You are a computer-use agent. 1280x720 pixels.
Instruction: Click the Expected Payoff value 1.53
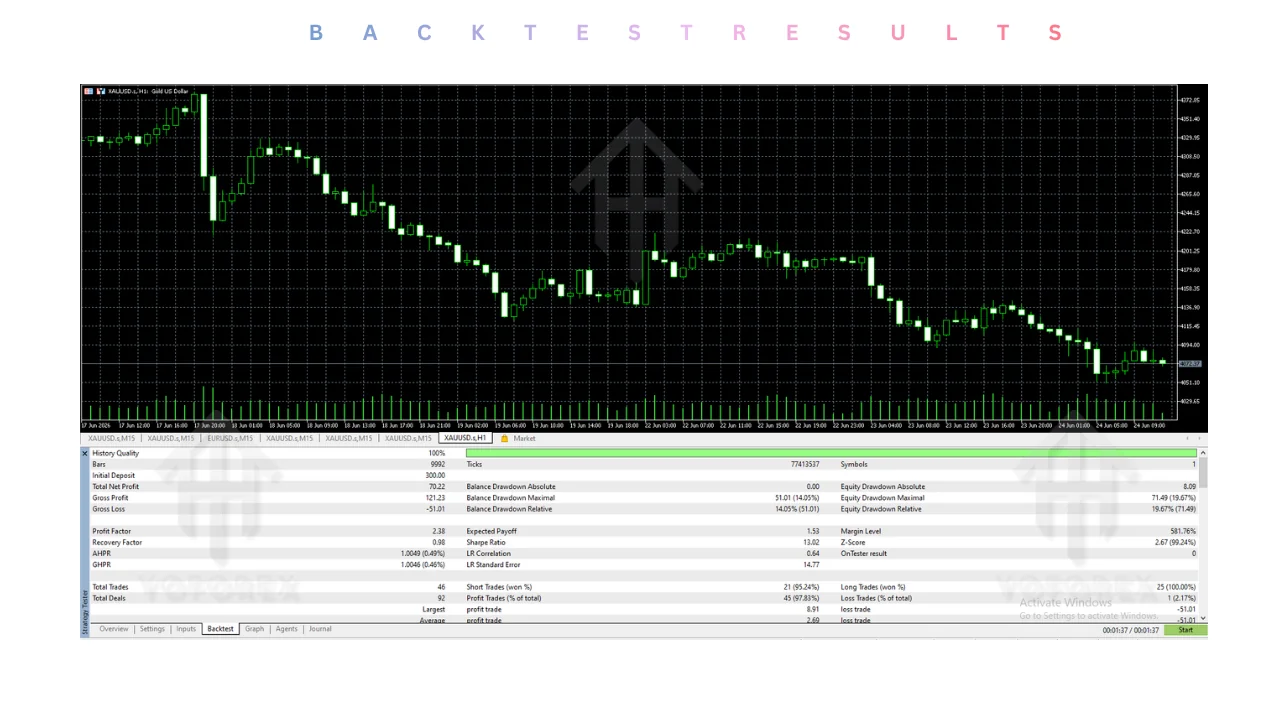tap(813, 531)
